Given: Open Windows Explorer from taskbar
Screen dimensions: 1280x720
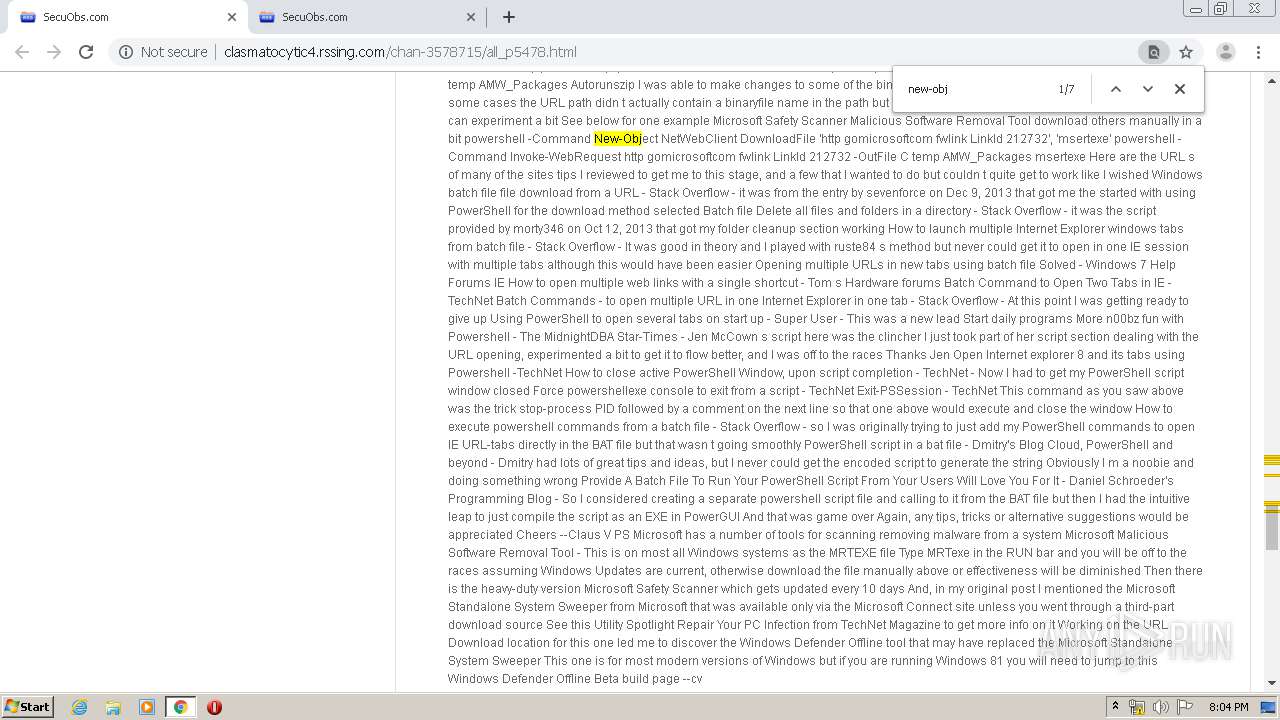Looking at the screenshot, I should [x=113, y=707].
